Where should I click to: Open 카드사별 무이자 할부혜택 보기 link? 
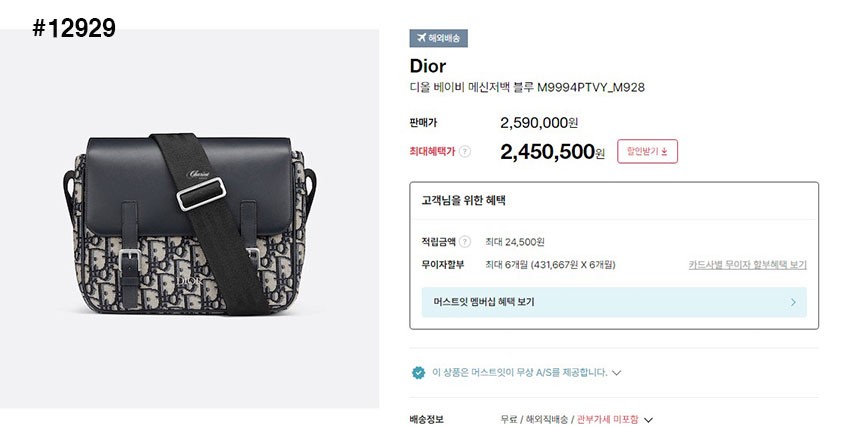click(x=748, y=265)
